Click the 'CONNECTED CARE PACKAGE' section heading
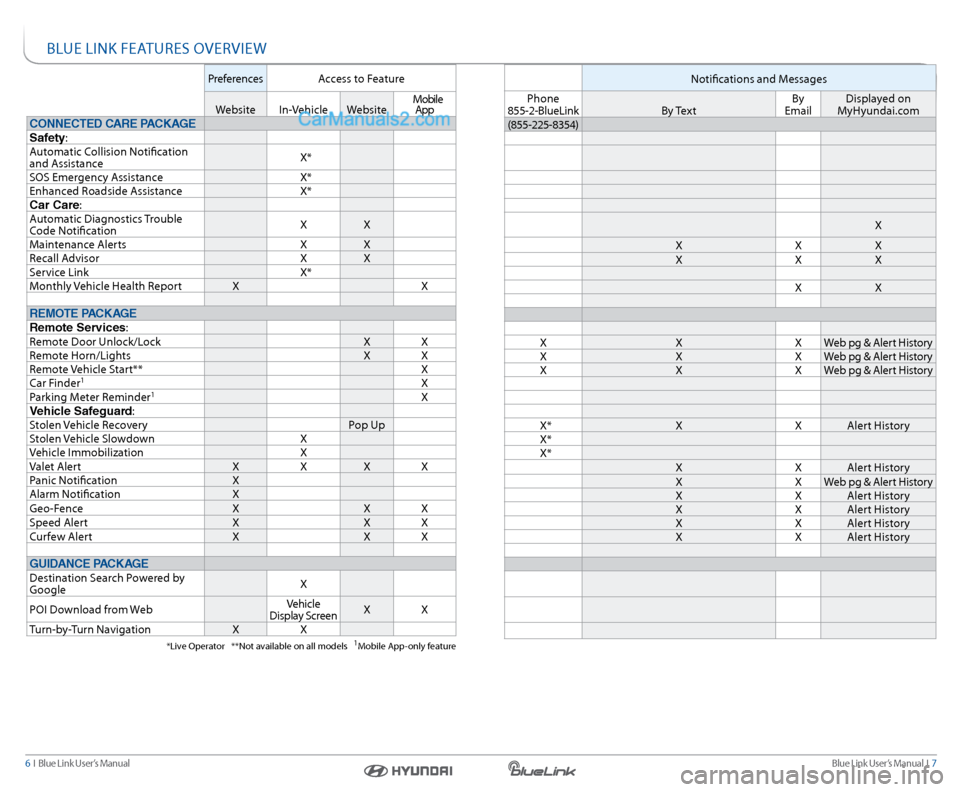The image size is (960, 792). (113, 124)
